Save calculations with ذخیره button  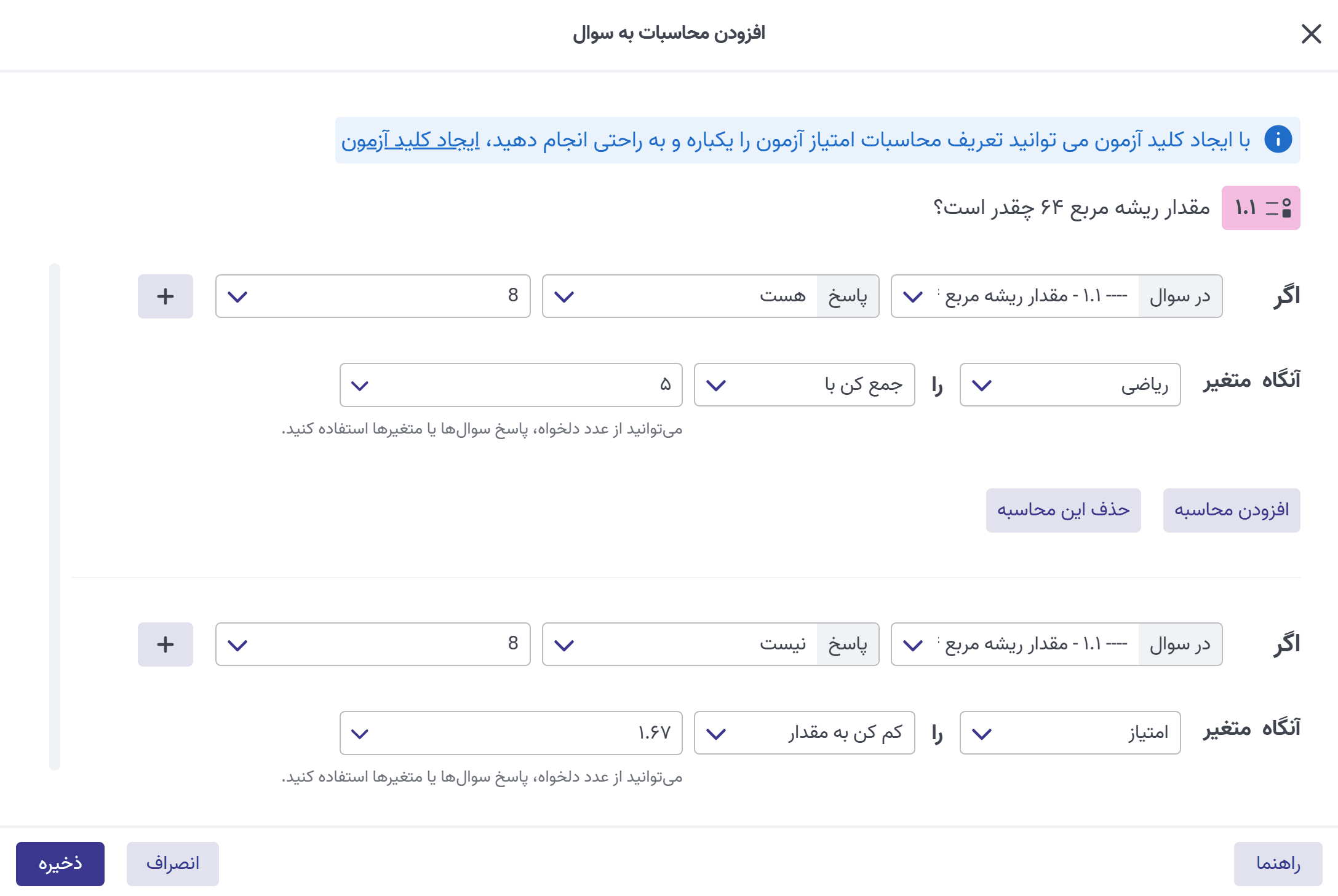[x=60, y=863]
